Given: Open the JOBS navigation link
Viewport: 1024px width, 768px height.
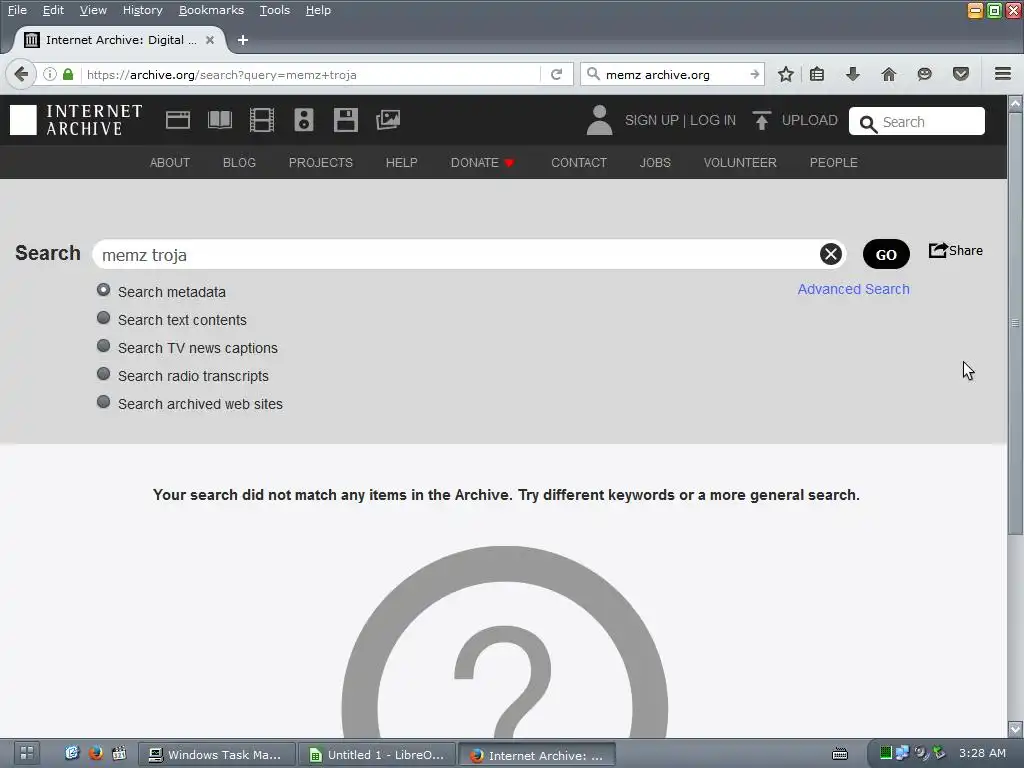Looking at the screenshot, I should point(655,163).
